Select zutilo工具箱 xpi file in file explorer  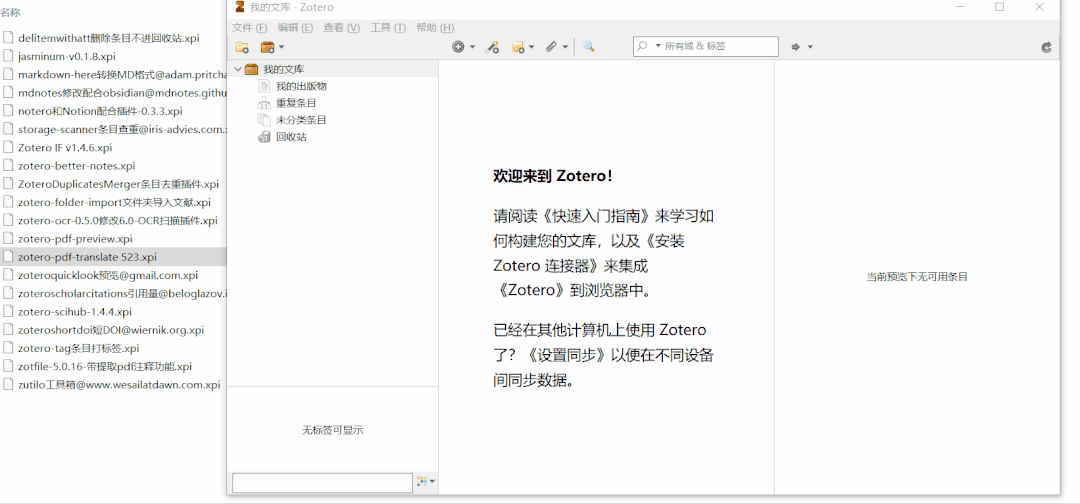pos(119,384)
